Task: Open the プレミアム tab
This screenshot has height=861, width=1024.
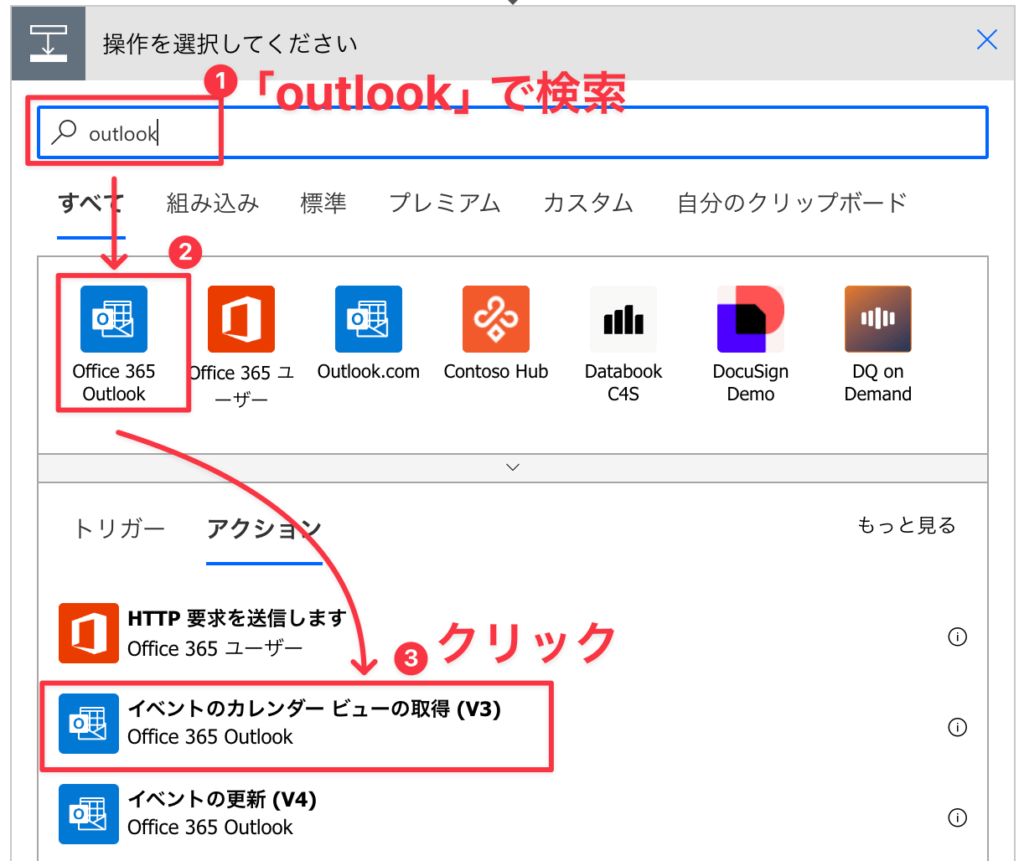Action: tap(445, 203)
